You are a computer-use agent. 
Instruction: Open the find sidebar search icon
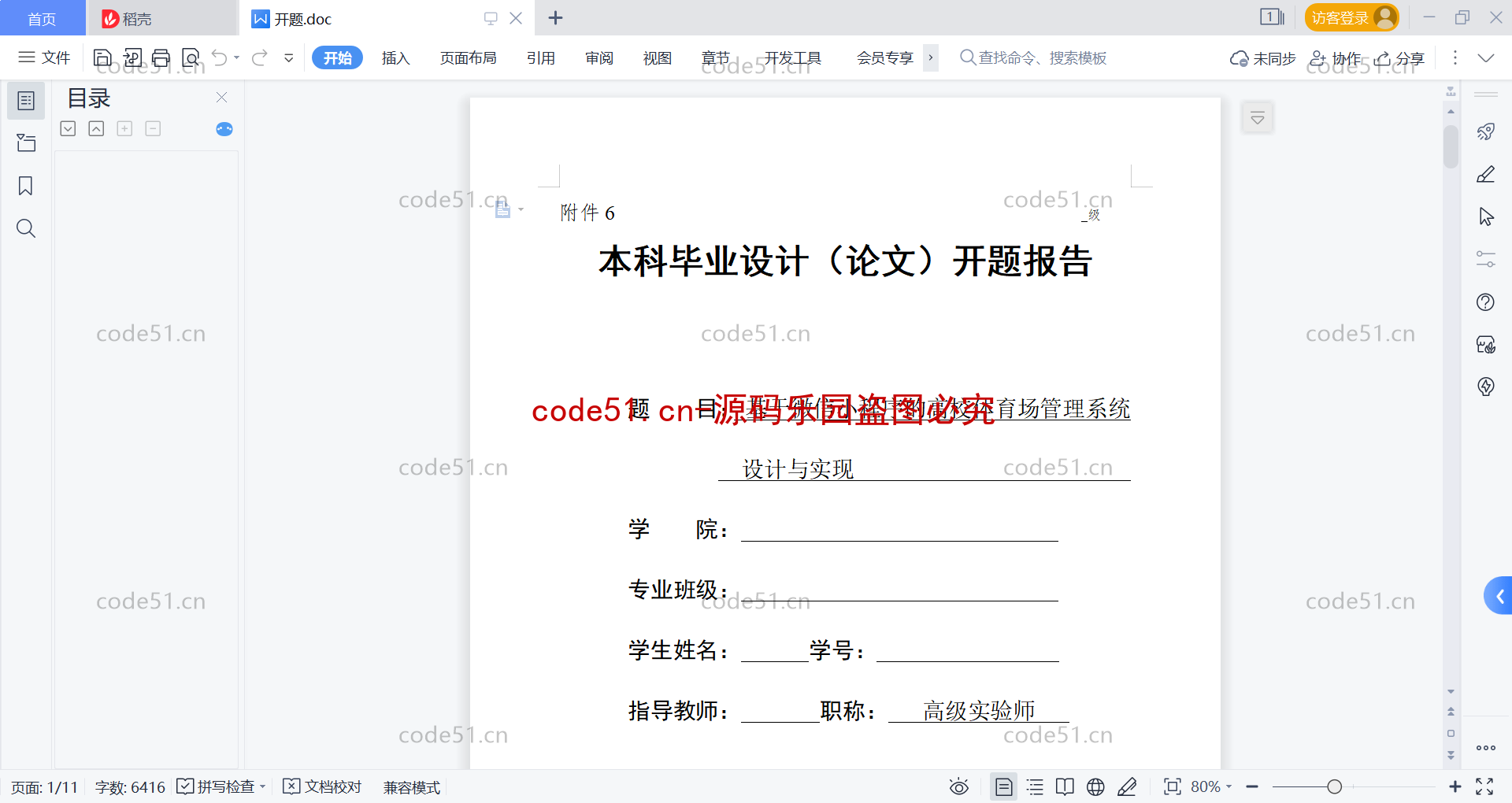[x=26, y=228]
